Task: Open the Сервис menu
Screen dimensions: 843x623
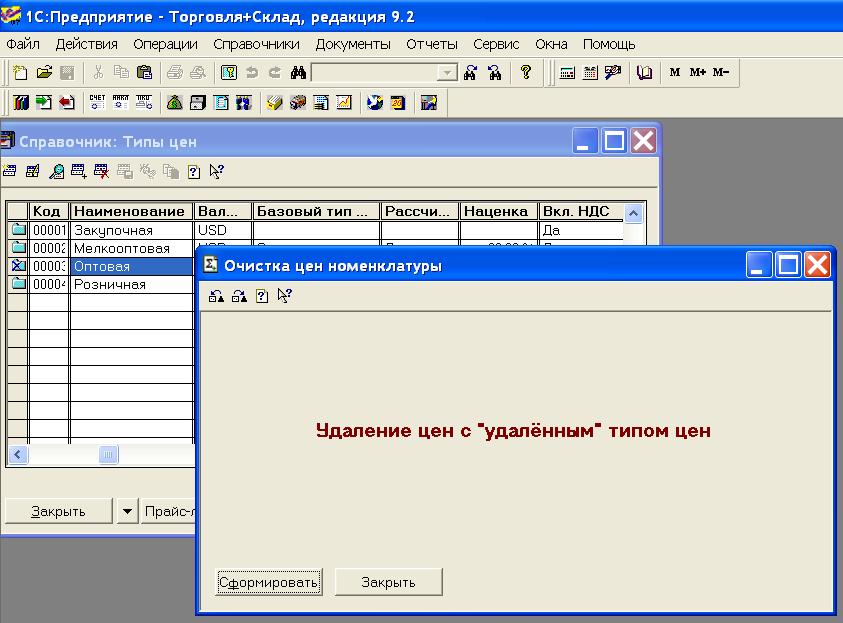Action: [496, 44]
